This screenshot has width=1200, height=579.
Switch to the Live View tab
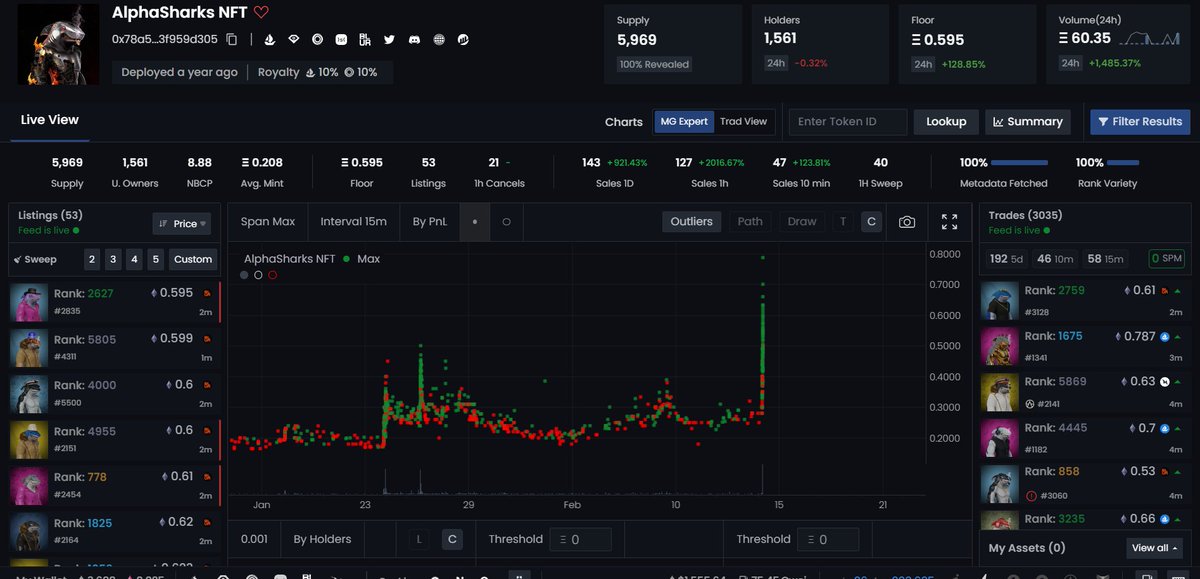click(50, 120)
